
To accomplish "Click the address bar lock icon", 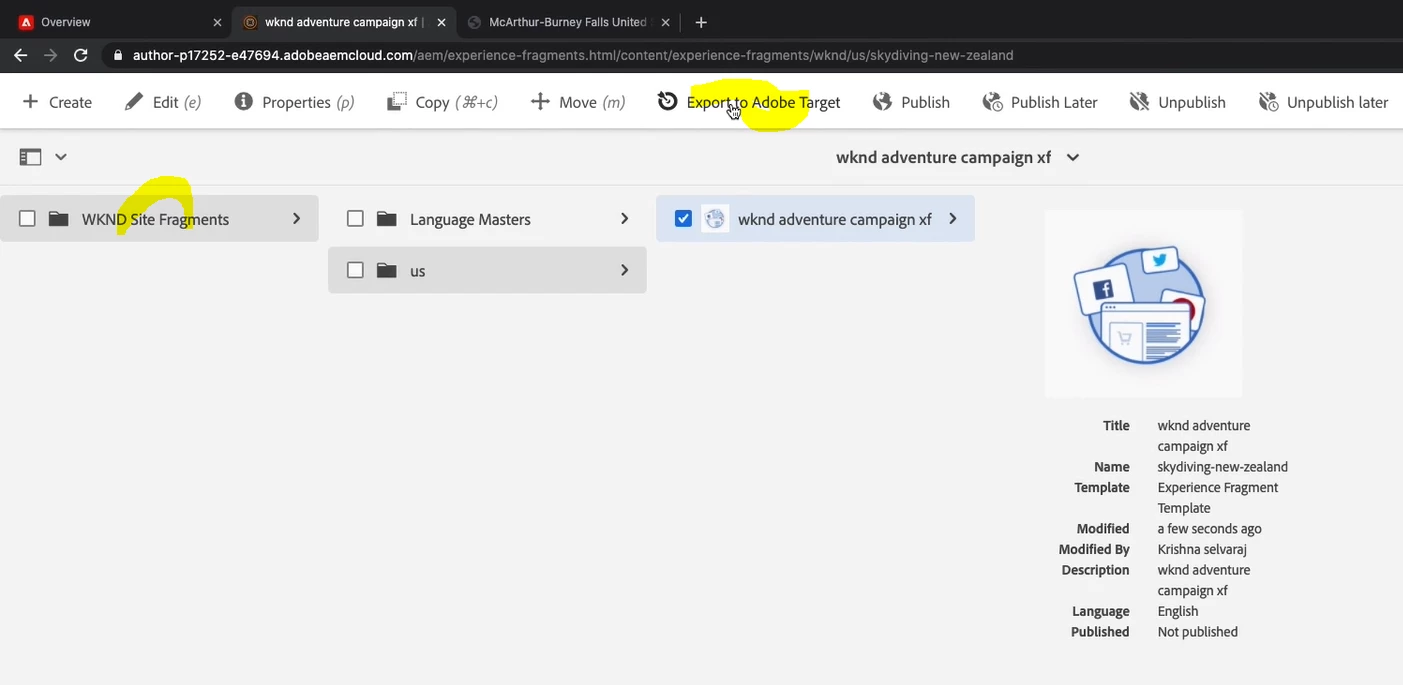I will 119,56.
